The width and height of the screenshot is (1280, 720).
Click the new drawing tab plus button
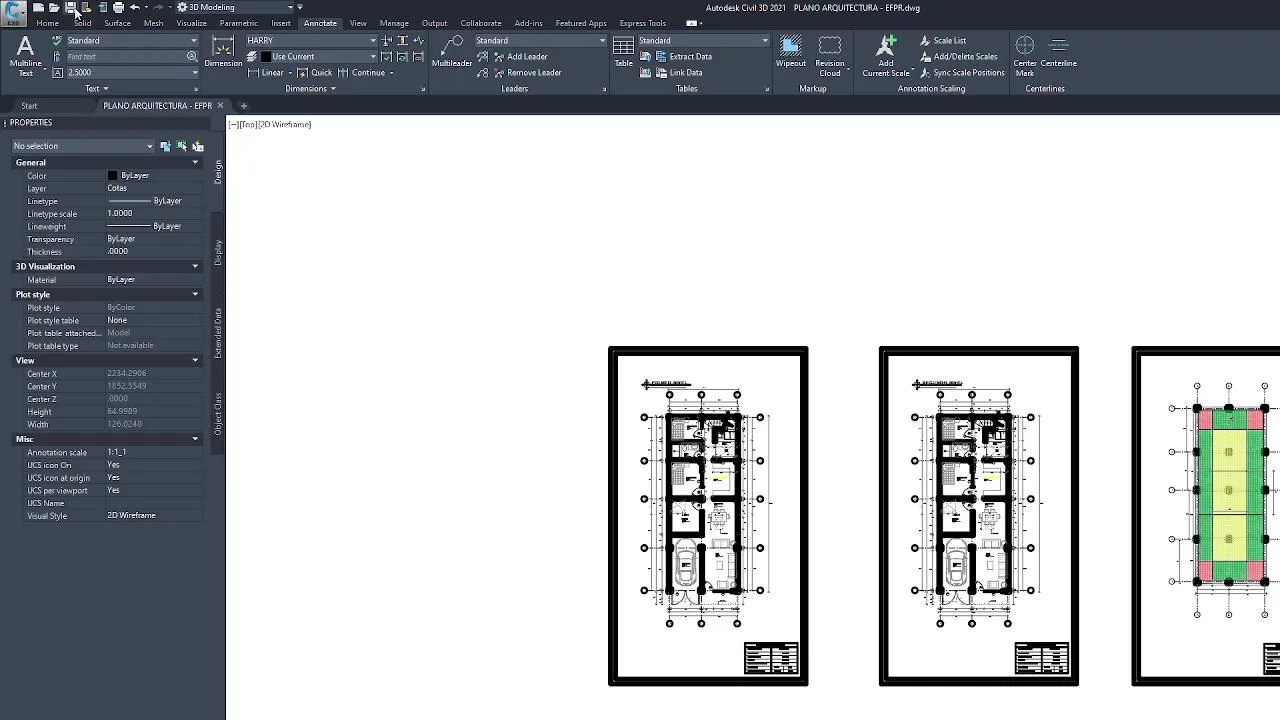pos(243,106)
